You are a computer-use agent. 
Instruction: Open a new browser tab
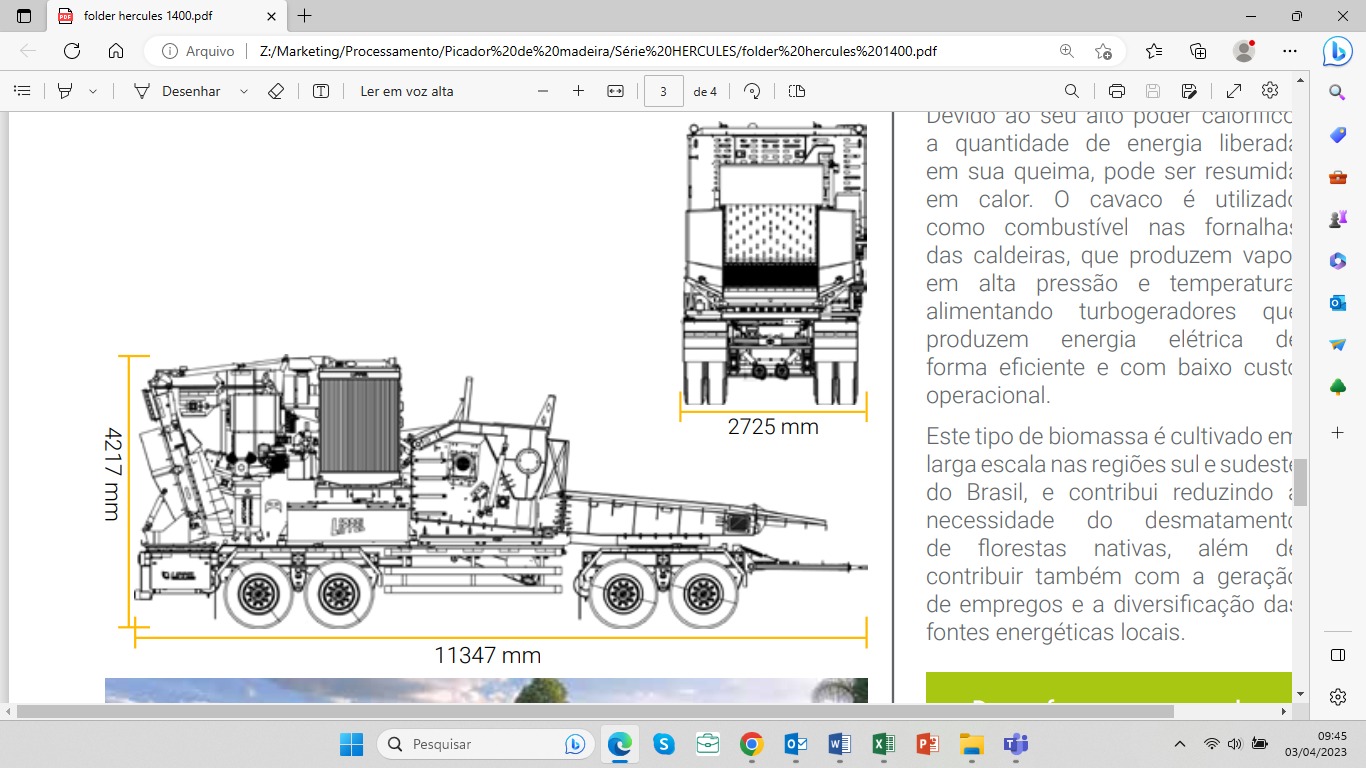point(305,16)
